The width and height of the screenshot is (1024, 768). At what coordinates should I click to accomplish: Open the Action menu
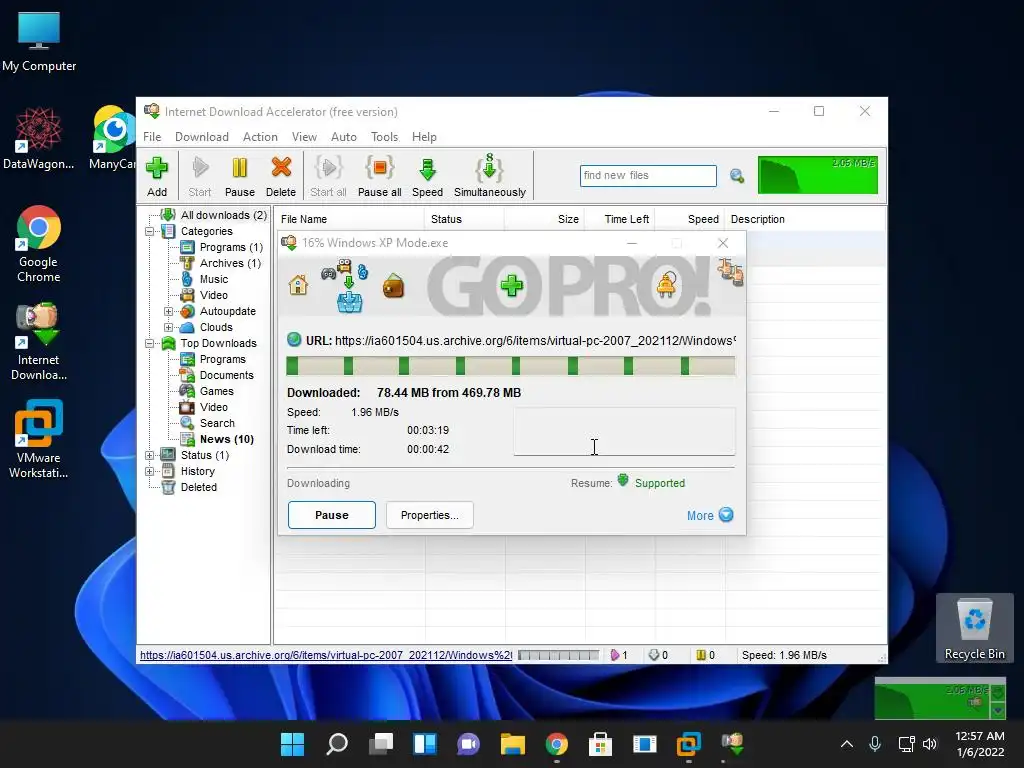tap(260, 136)
